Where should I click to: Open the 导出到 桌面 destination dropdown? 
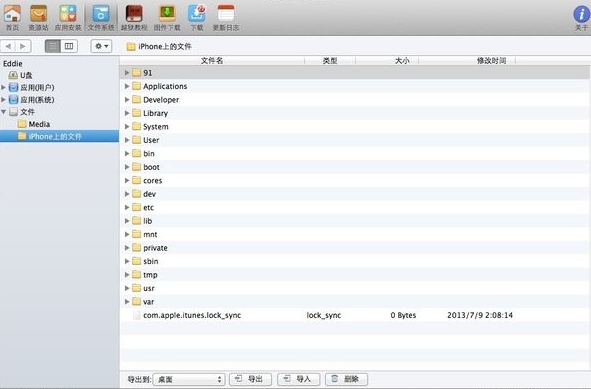tap(189, 379)
